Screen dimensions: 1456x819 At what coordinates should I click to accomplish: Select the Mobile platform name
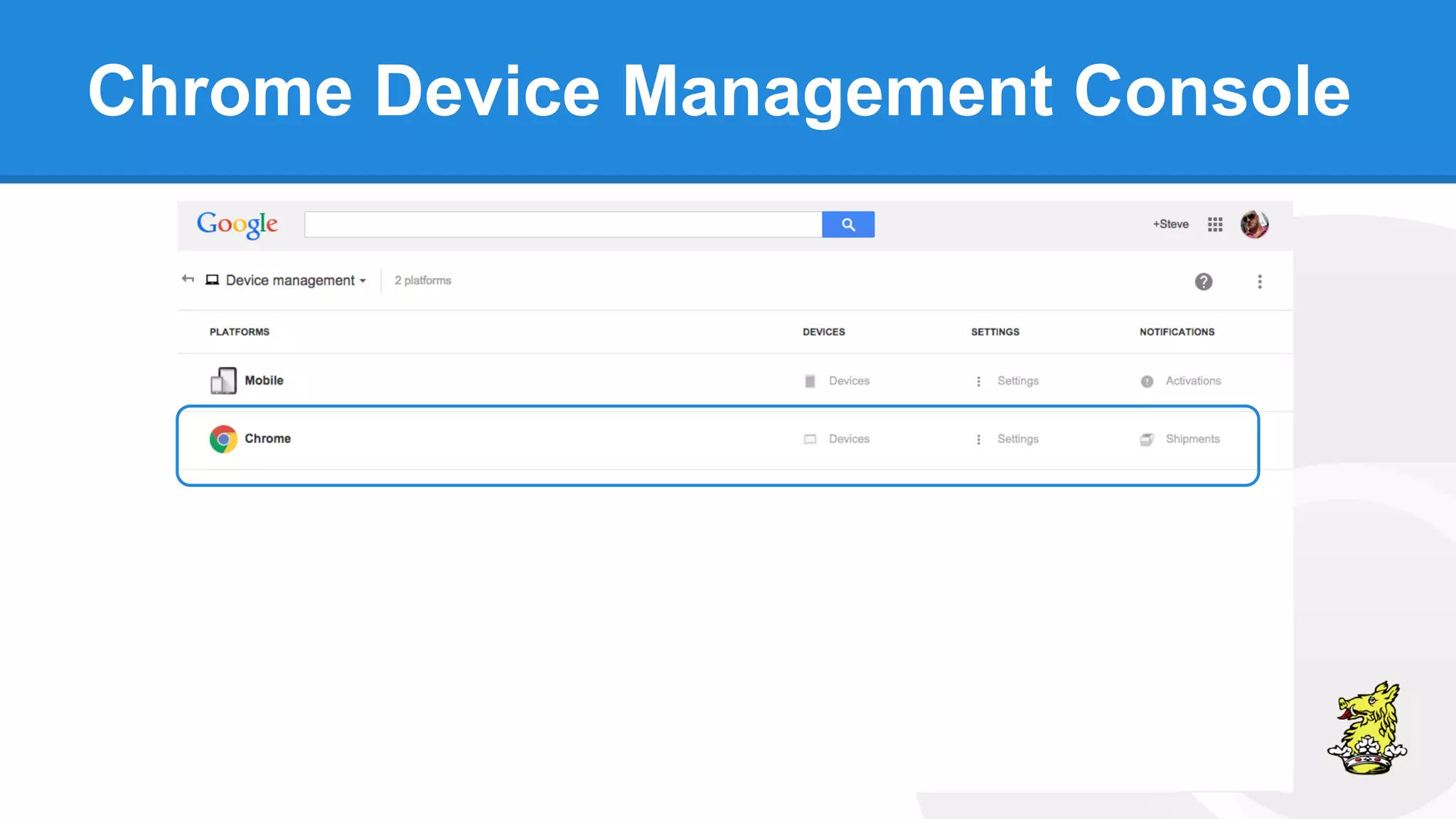(264, 380)
